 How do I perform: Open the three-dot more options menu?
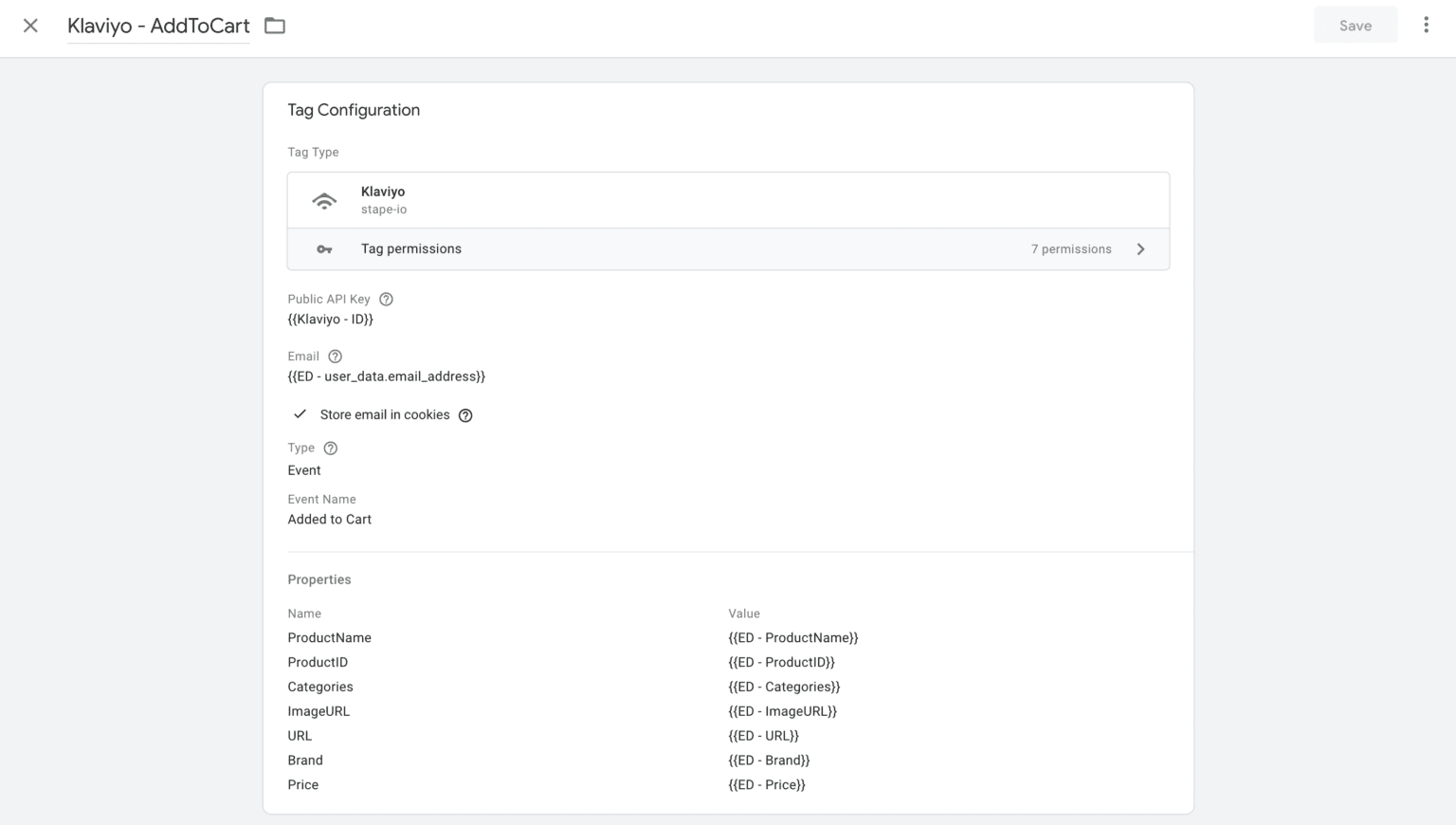pyautogui.click(x=1426, y=26)
